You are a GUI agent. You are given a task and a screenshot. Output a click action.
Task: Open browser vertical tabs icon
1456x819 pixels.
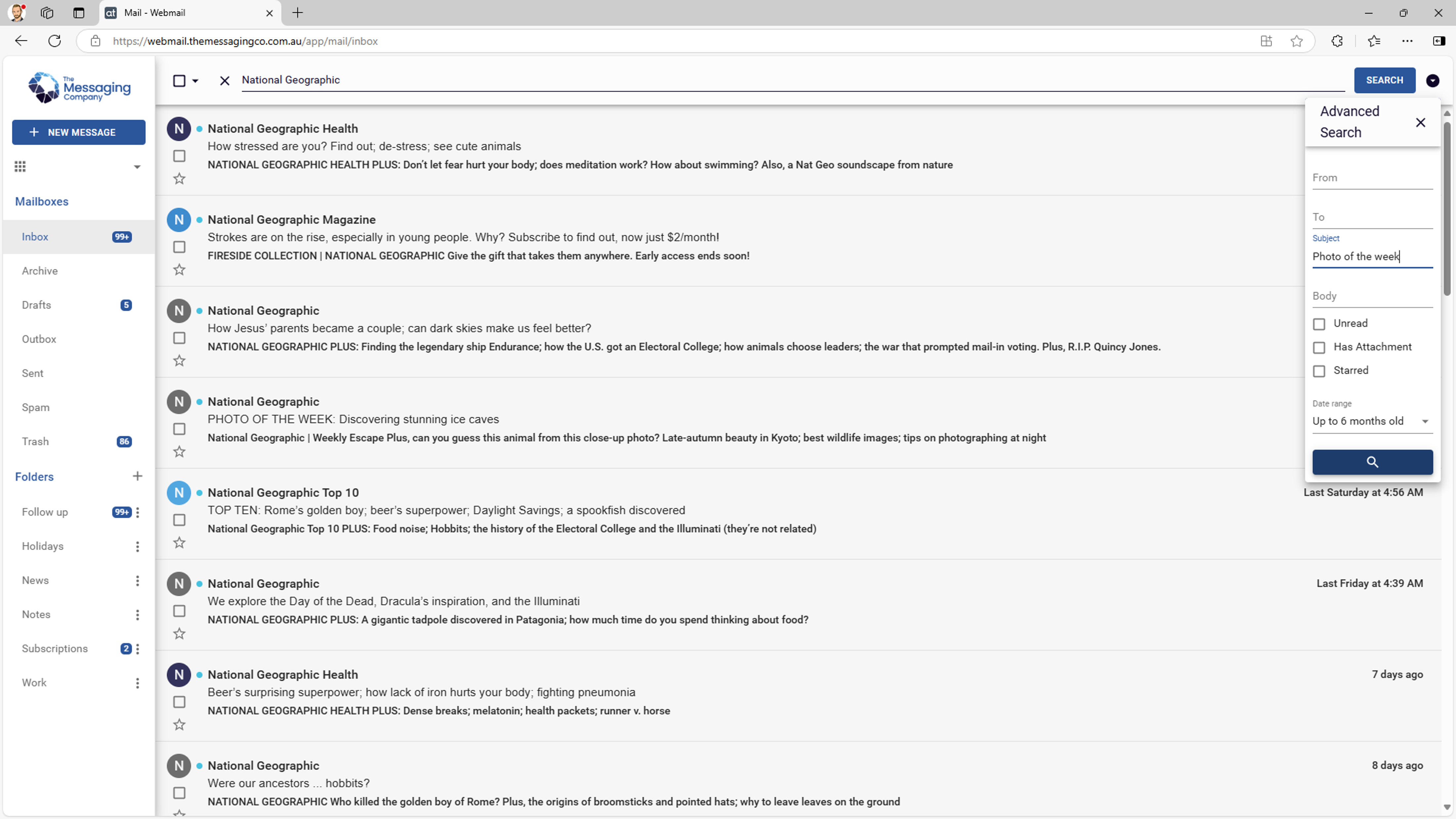point(78,13)
